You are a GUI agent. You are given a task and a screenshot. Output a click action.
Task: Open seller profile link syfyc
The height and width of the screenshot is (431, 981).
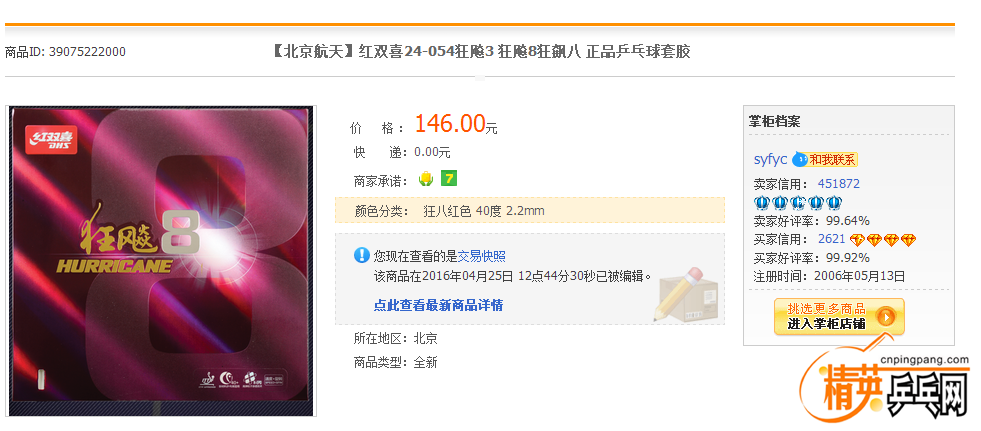pyautogui.click(x=770, y=159)
